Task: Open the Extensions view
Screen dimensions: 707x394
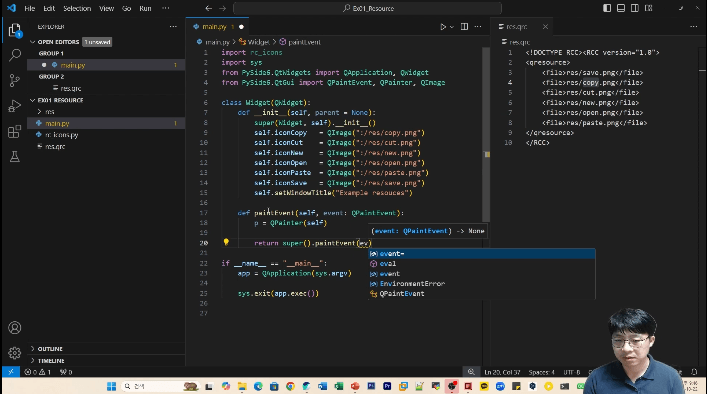Action: (x=14, y=132)
